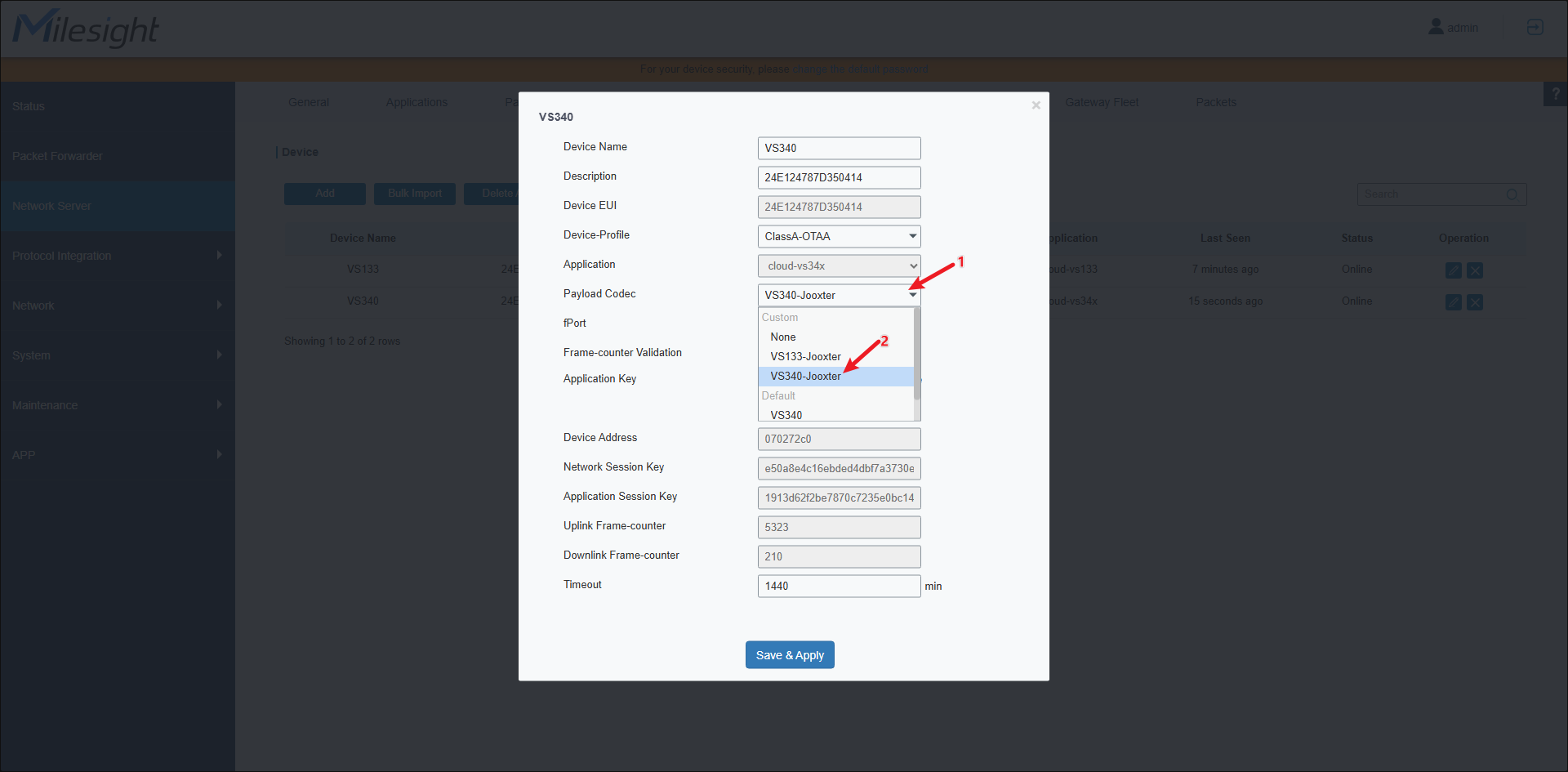The height and width of the screenshot is (772, 1568).
Task: Click the Uplink Frame-counter field
Action: [x=839, y=527]
